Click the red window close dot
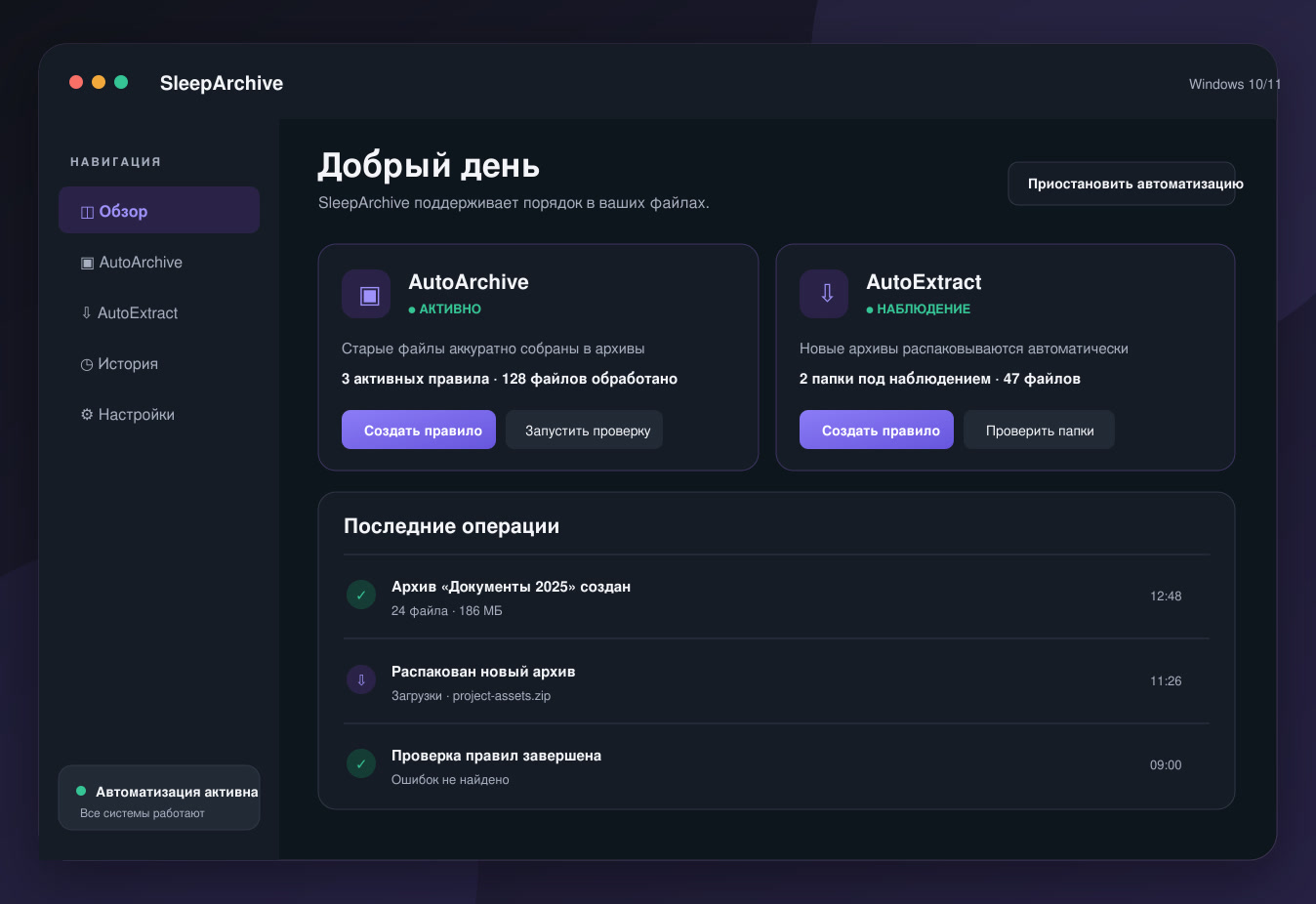This screenshot has height=904, width=1316. [76, 82]
